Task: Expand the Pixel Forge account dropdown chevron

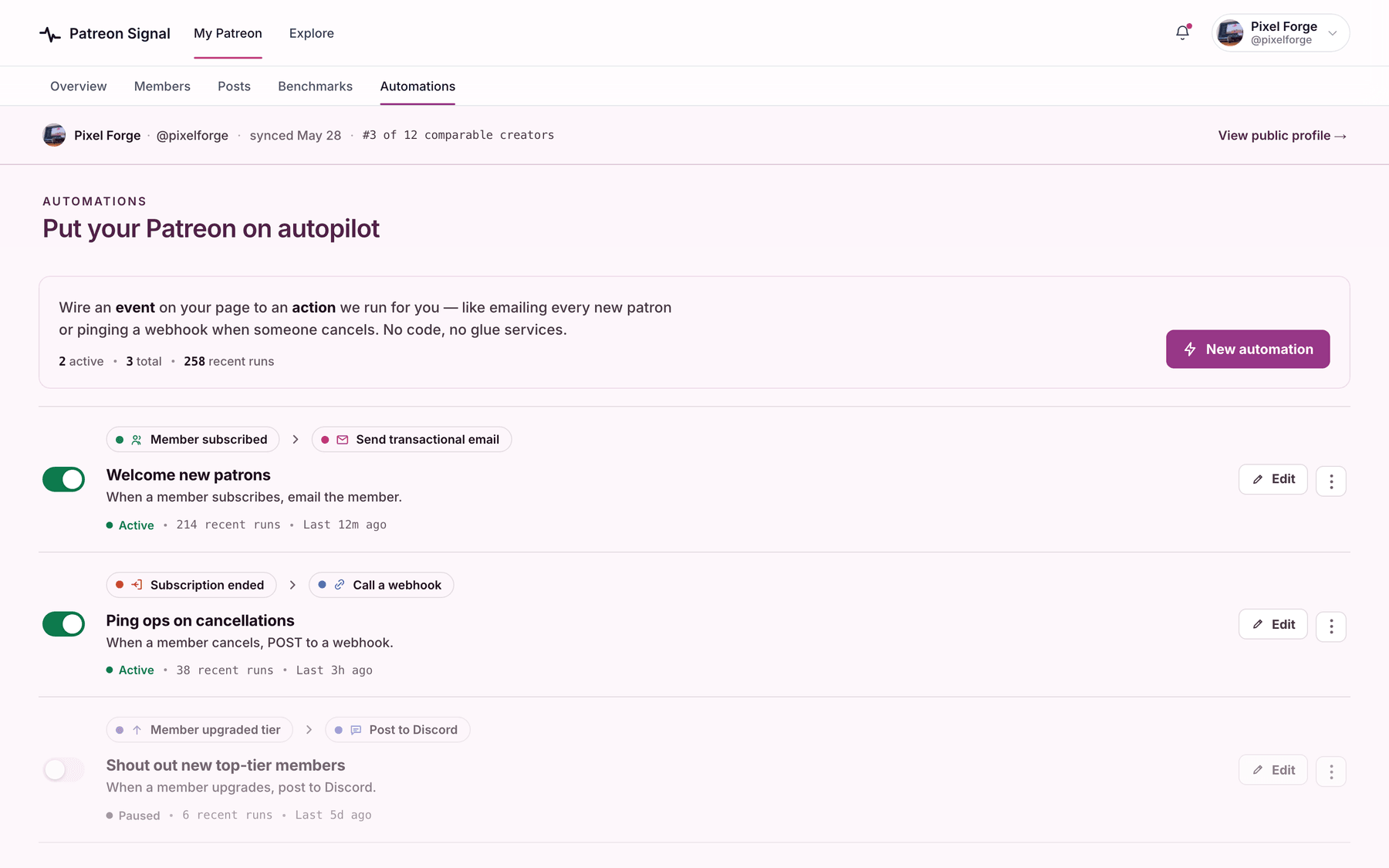Action: 1332,33
